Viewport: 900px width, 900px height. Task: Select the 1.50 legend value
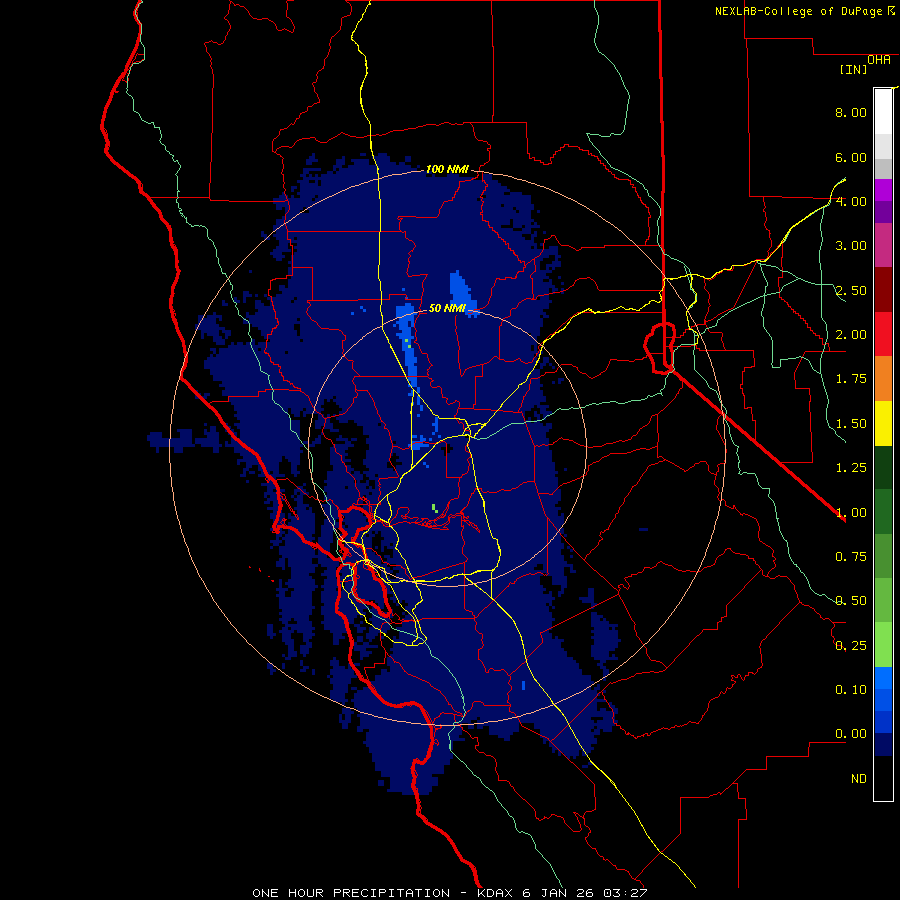coord(851,424)
